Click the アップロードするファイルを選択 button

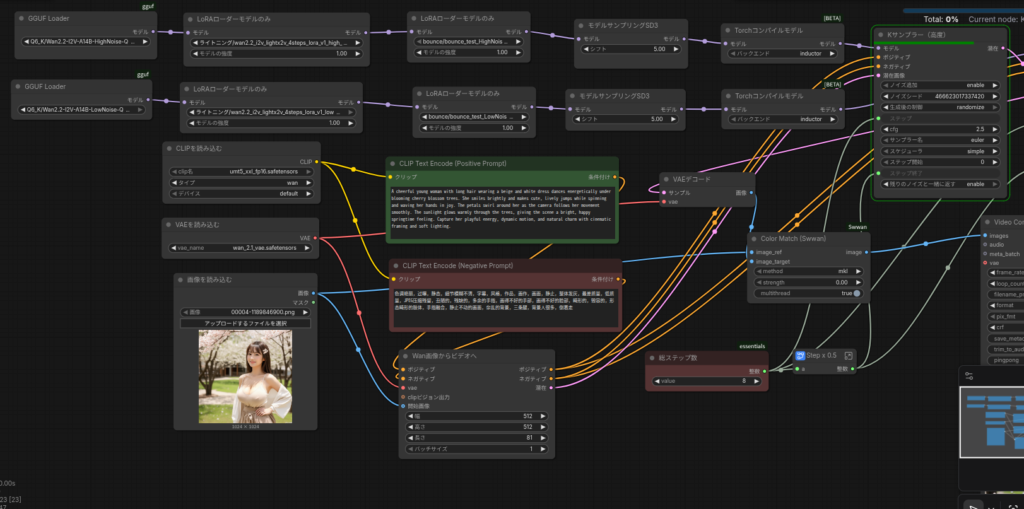(x=246, y=323)
